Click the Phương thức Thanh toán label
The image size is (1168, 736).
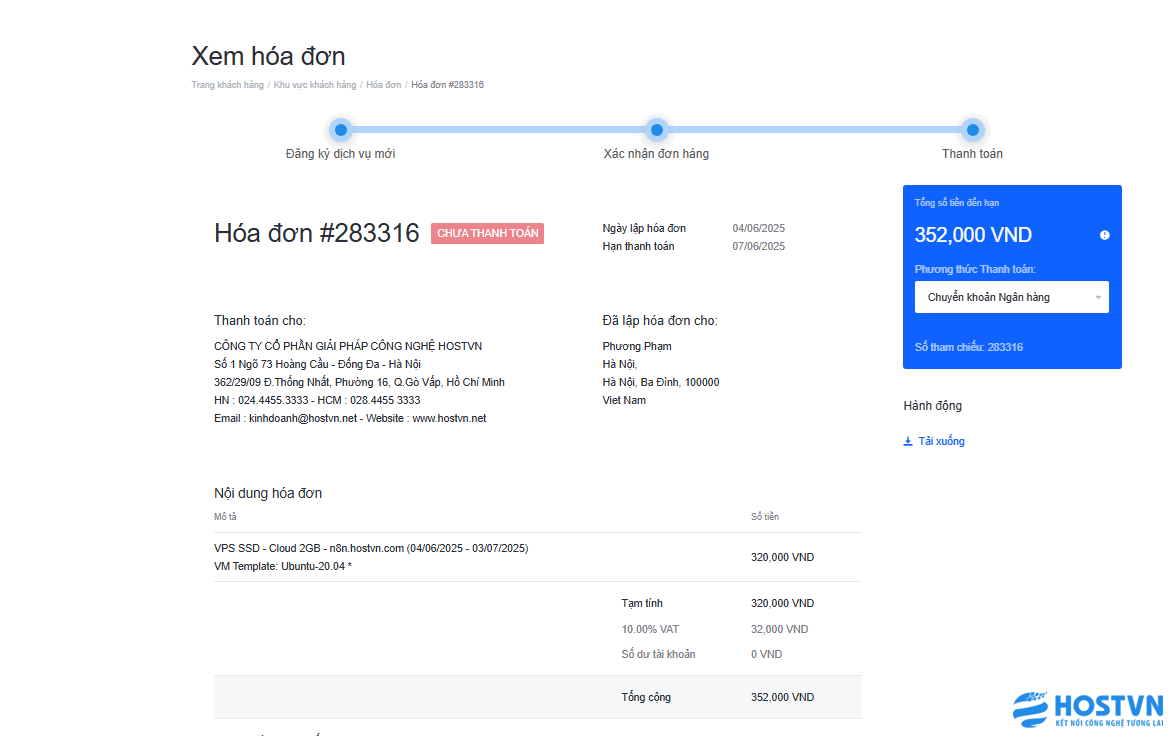click(x=975, y=269)
